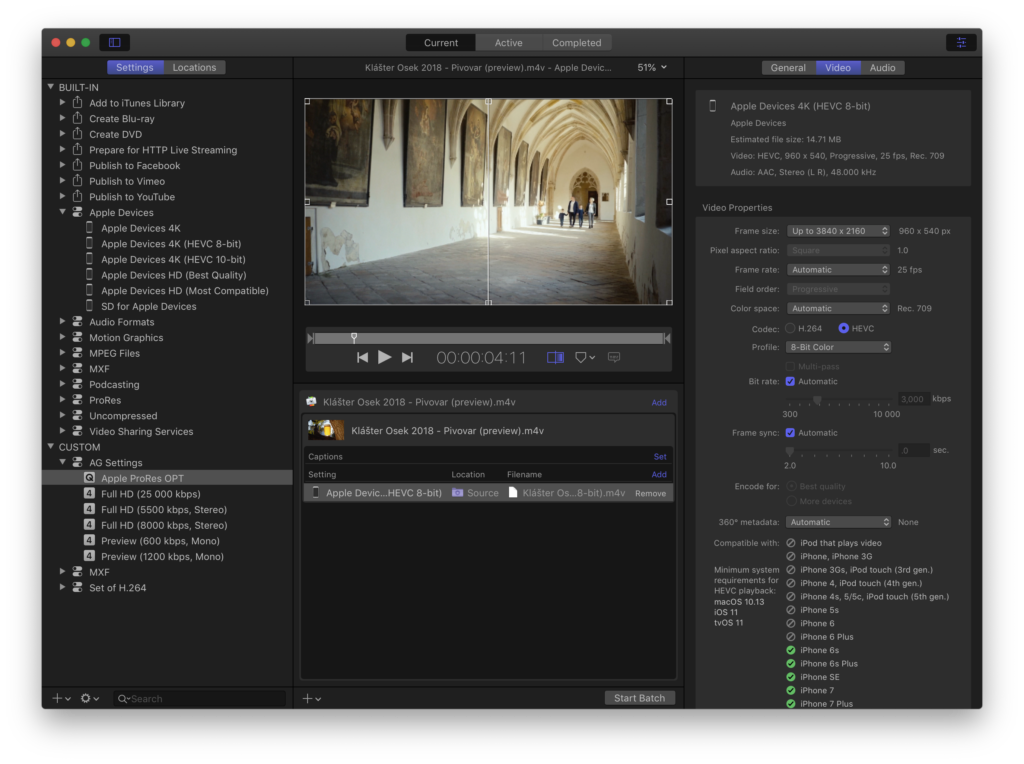Viewport: 1024px width, 764px height.
Task: Click the preview timeline playhead
Action: click(x=354, y=338)
